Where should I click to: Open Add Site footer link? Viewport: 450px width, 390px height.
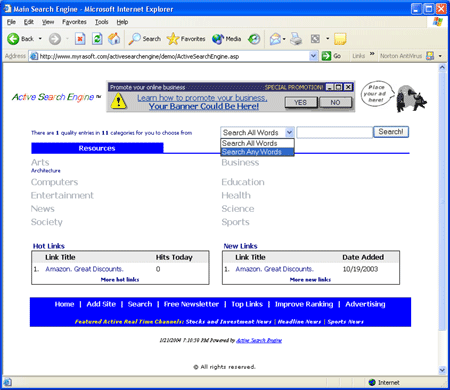(101, 304)
